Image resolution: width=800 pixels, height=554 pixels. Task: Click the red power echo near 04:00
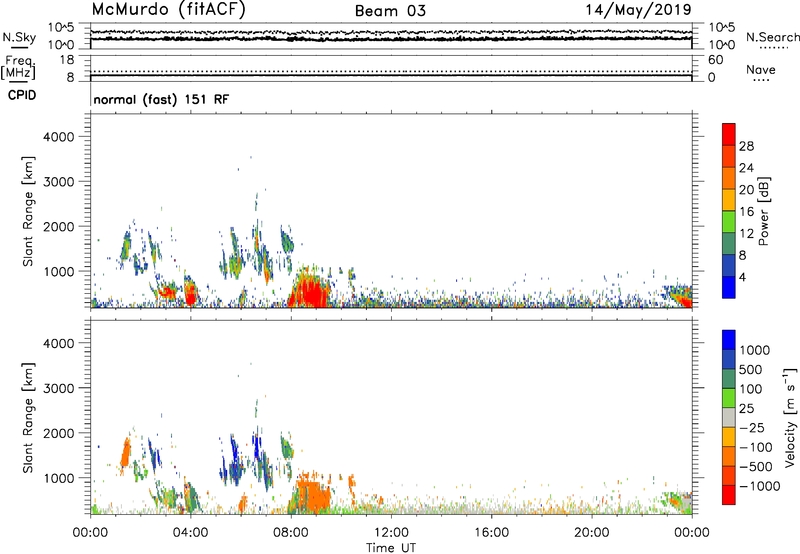point(191,295)
